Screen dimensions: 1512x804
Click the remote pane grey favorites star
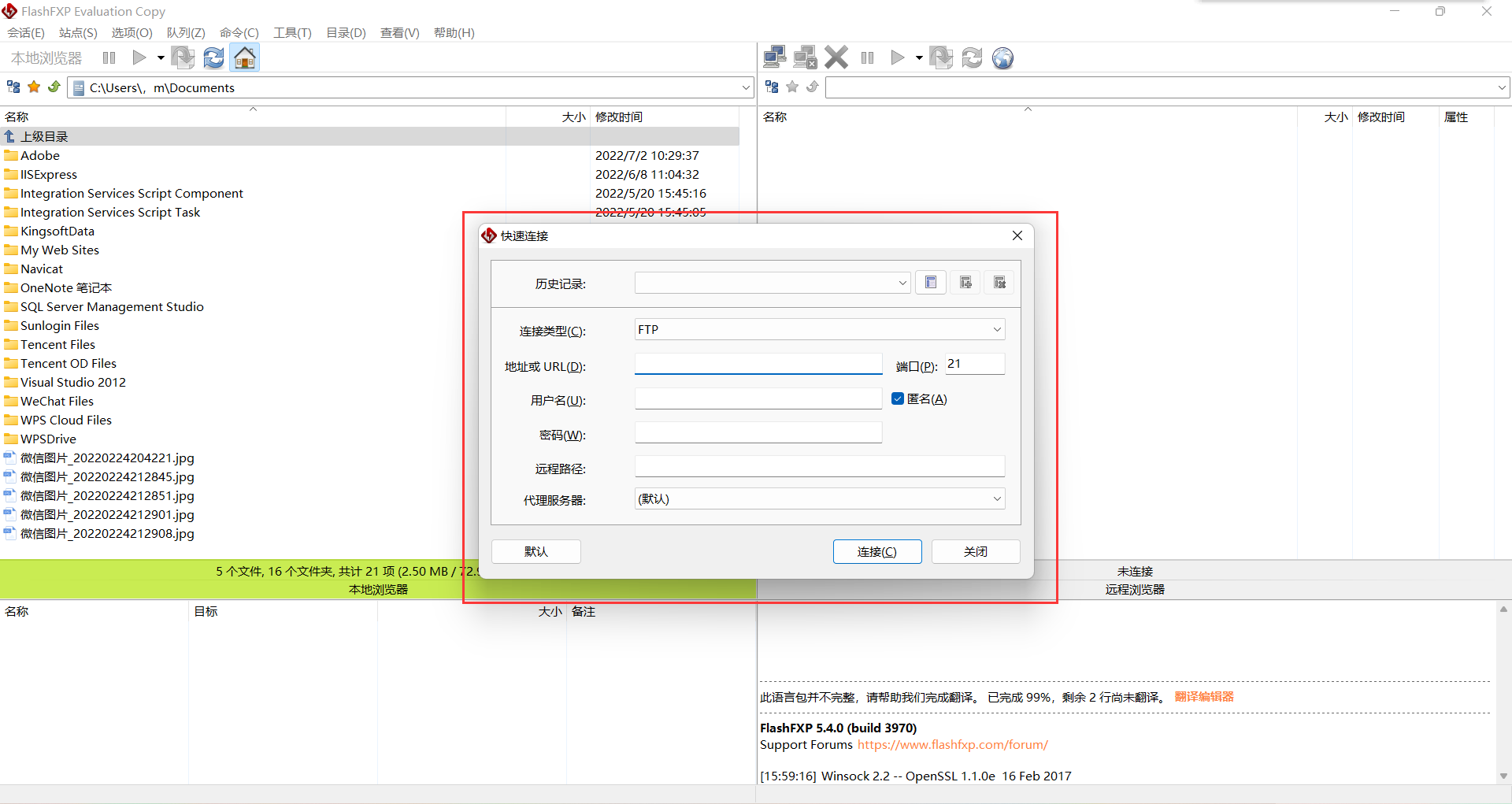click(792, 87)
